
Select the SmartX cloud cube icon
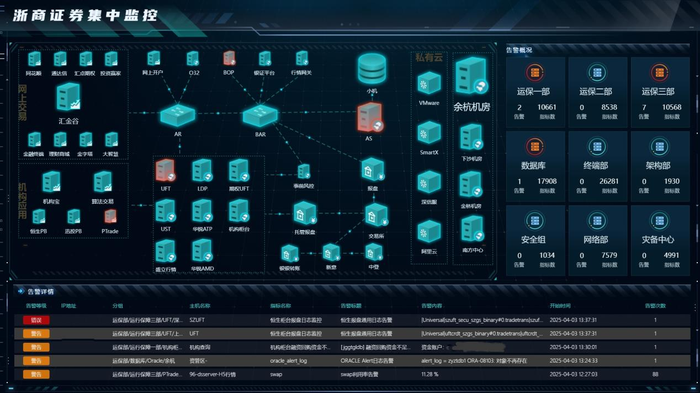tap(429, 134)
